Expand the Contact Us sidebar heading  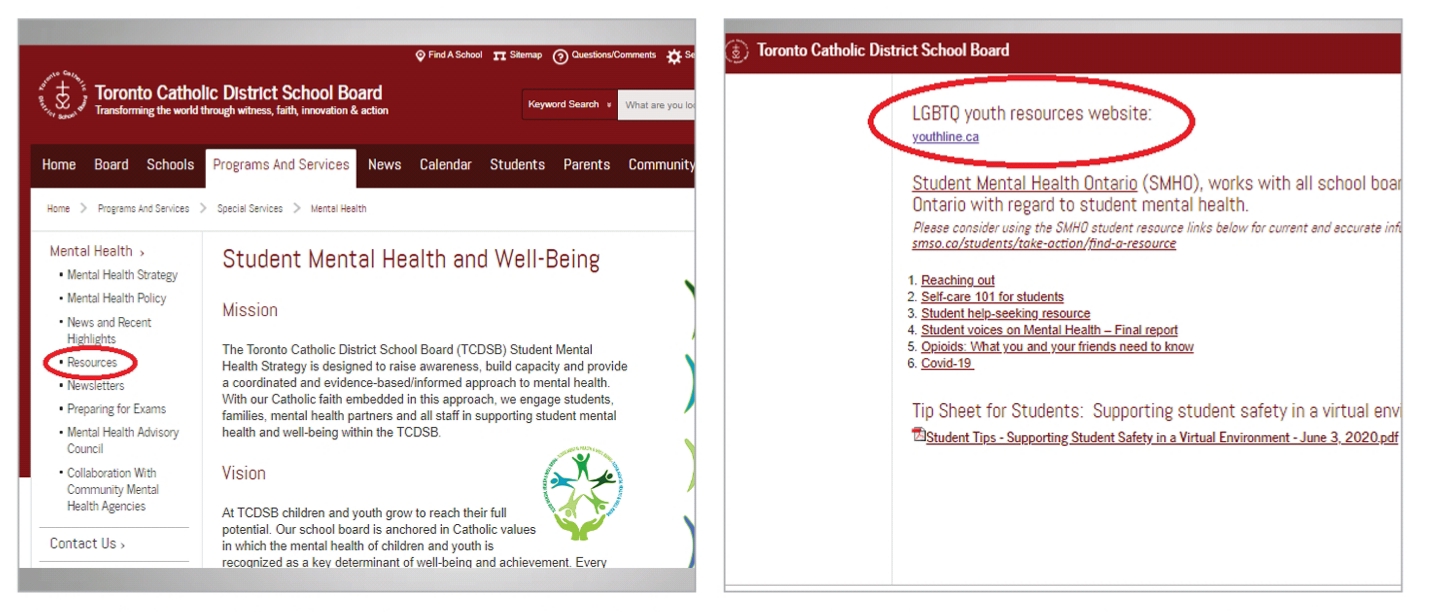pos(87,544)
